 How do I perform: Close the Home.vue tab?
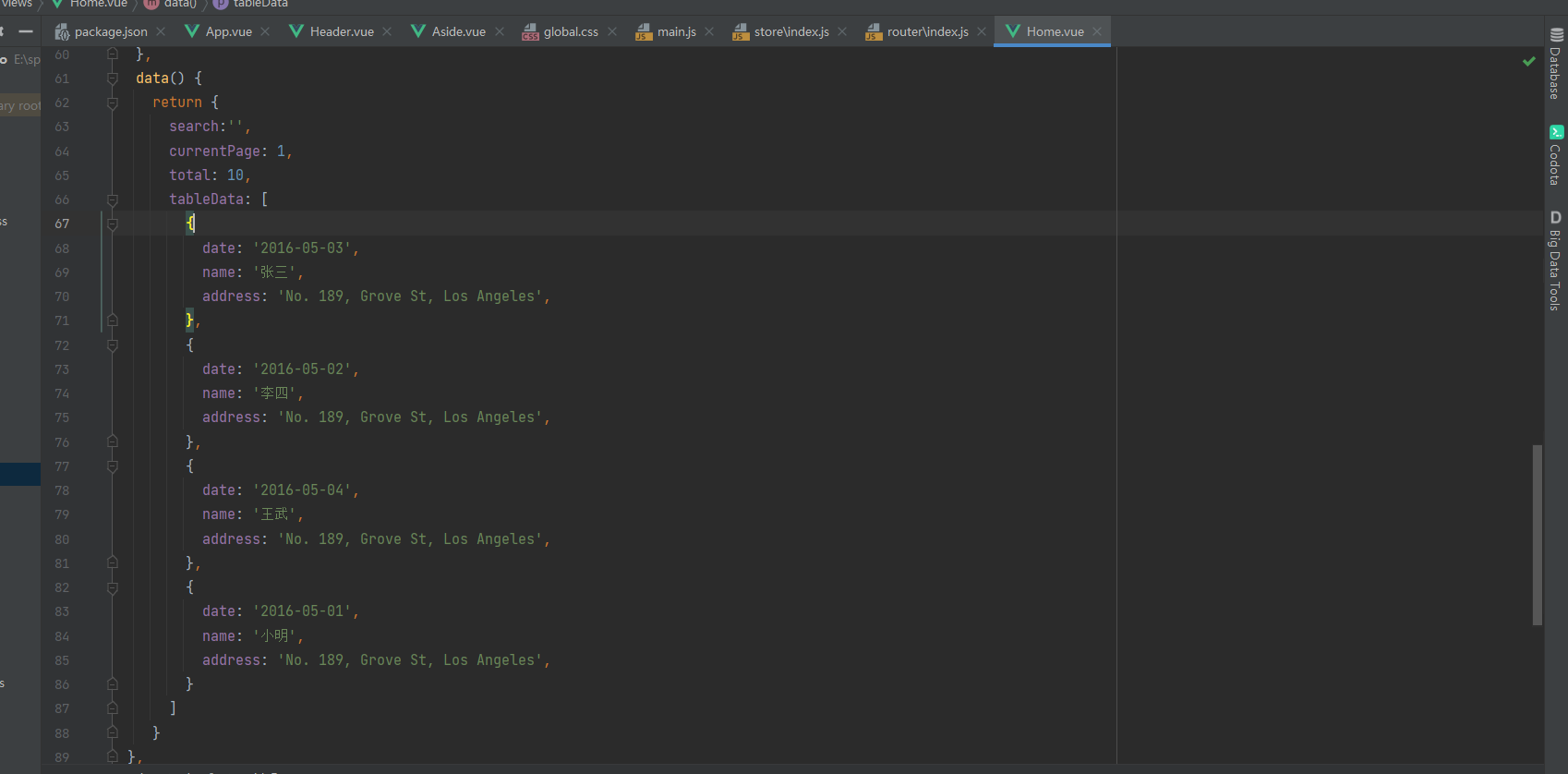pos(1097,31)
